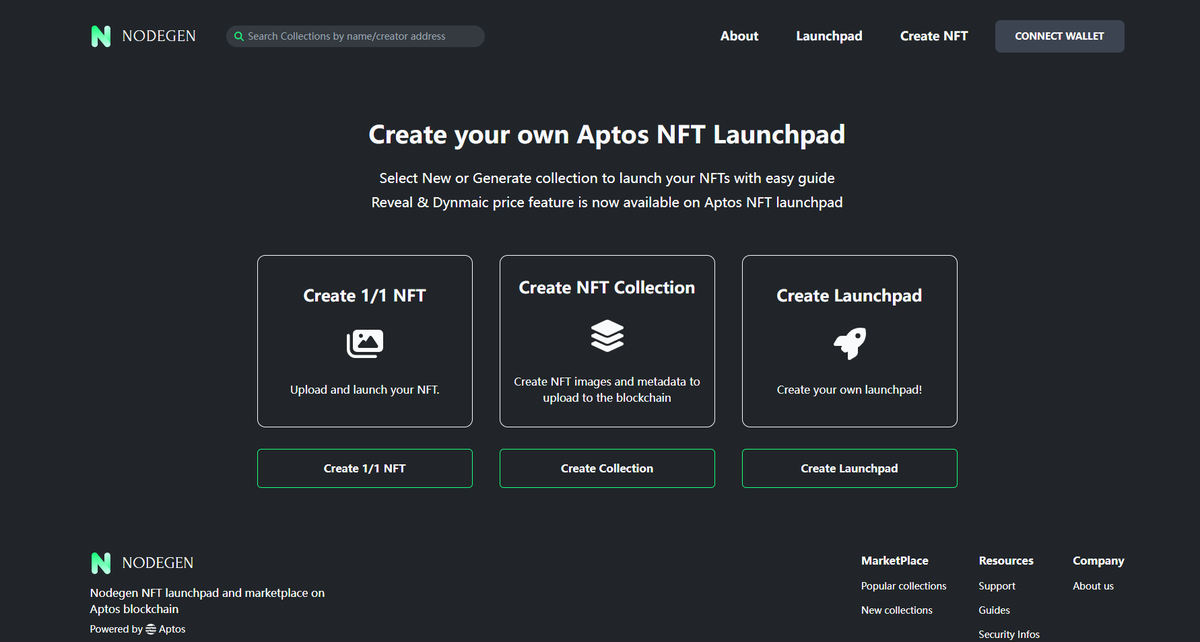Click the image stack icon in Create 1/1 NFT card
The width and height of the screenshot is (1200, 642).
[365, 344]
